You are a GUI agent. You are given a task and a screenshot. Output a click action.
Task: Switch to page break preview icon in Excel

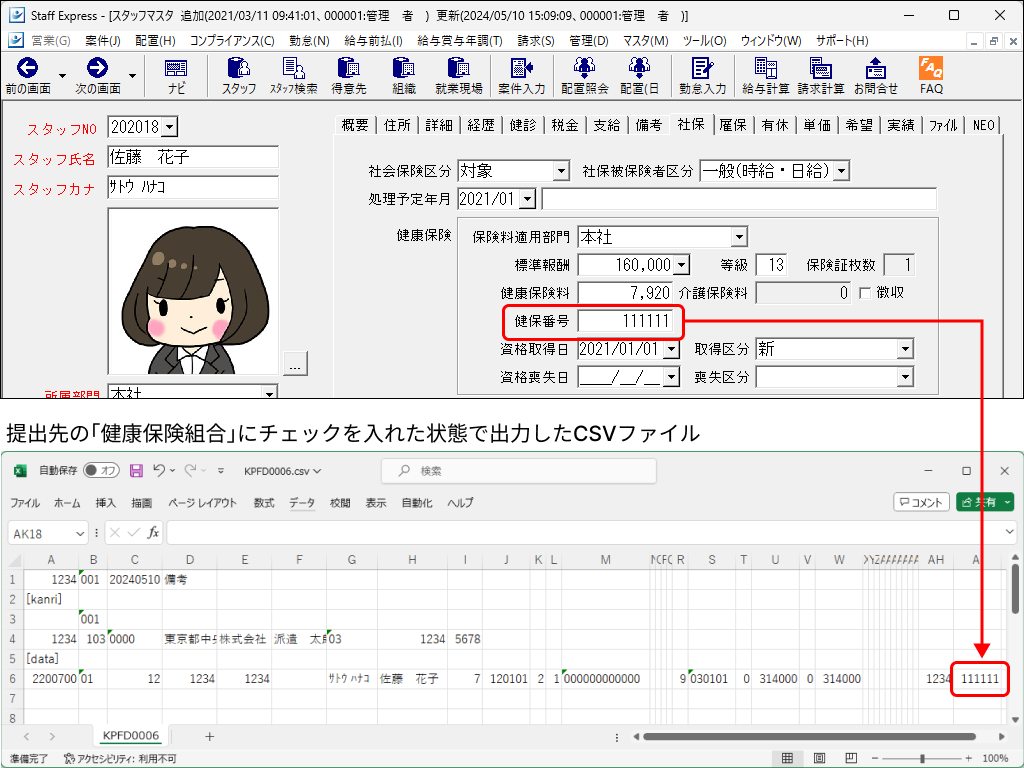851,758
